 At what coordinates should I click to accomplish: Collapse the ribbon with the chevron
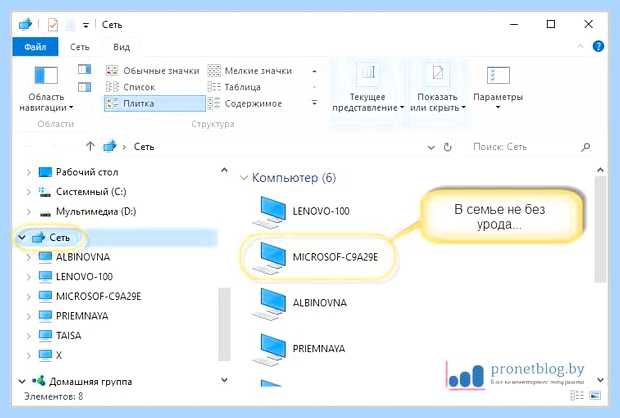point(580,47)
